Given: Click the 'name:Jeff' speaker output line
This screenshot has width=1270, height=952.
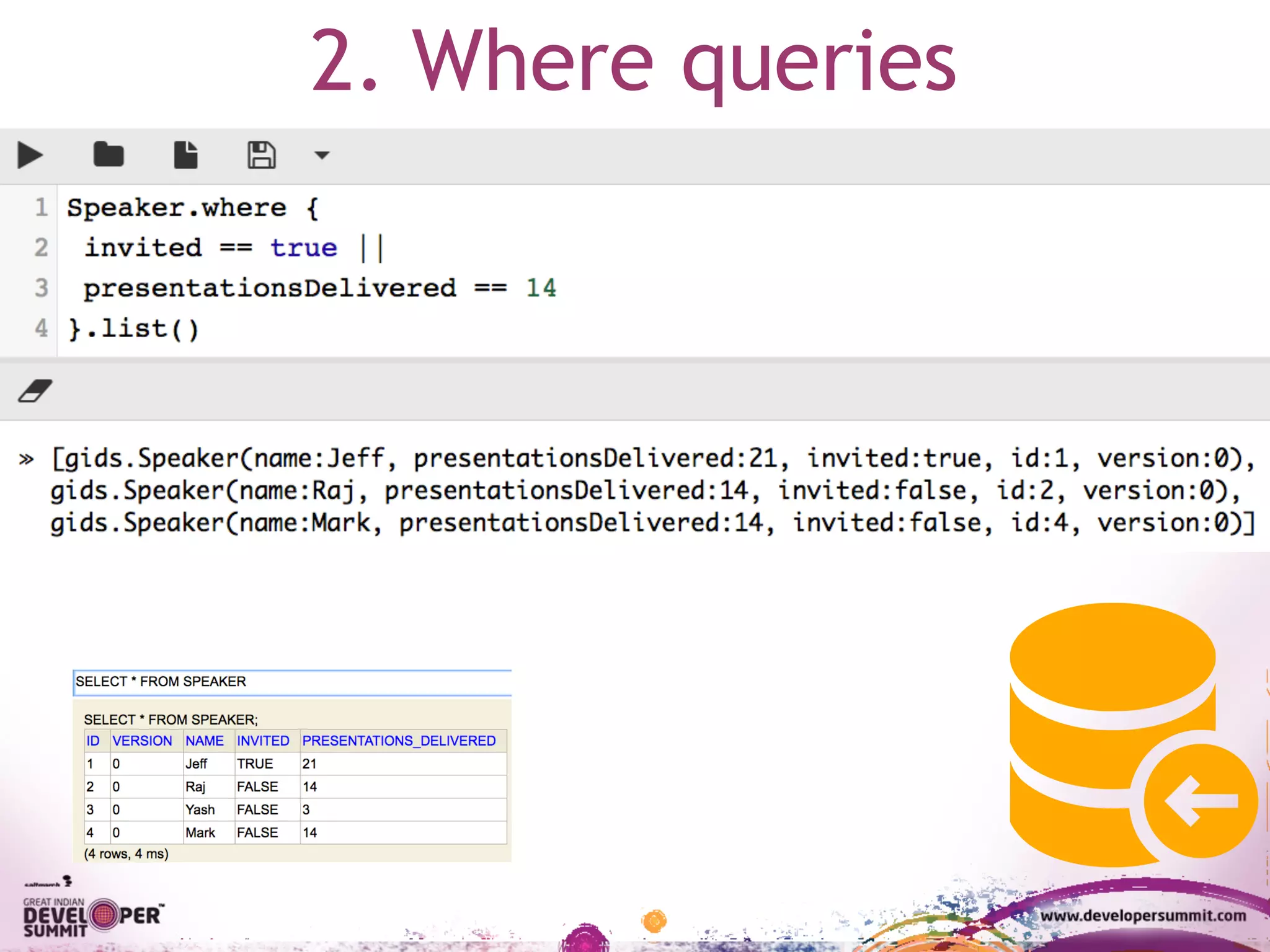Looking at the screenshot, I should tap(654, 459).
